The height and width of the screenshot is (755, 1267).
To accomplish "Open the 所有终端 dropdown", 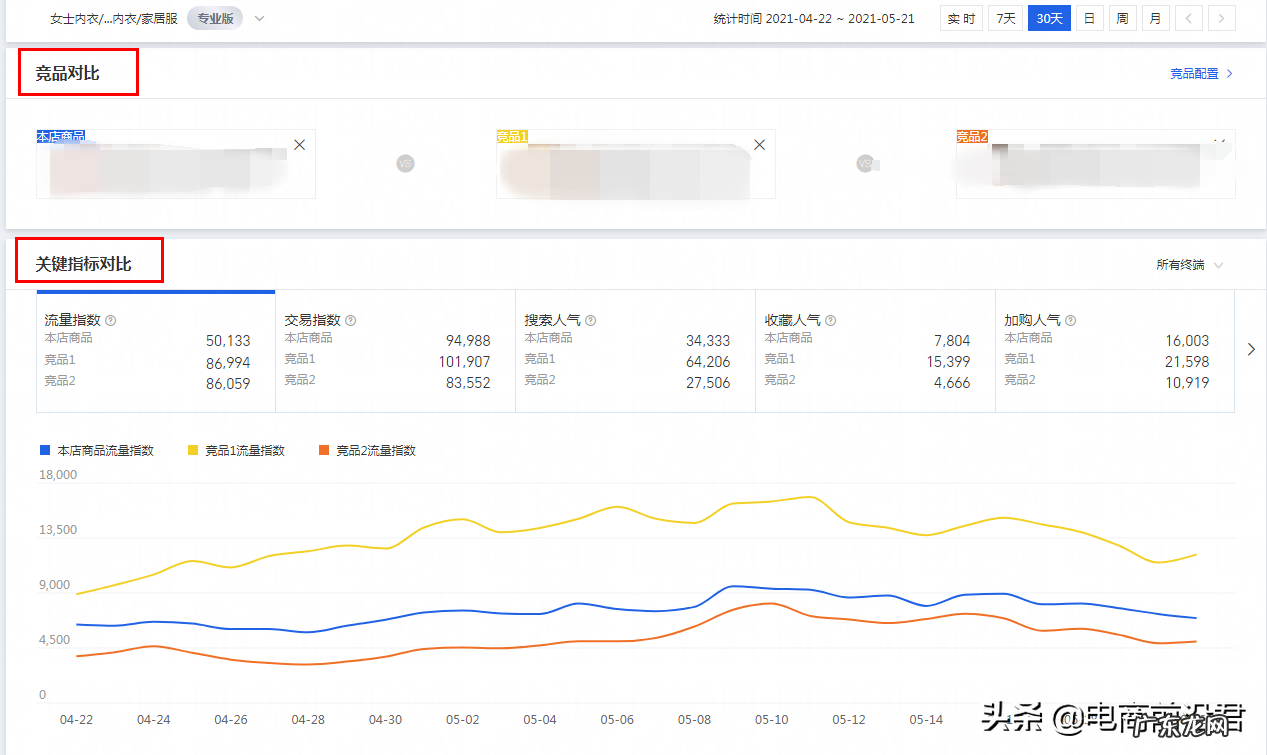I will pyautogui.click(x=1188, y=265).
